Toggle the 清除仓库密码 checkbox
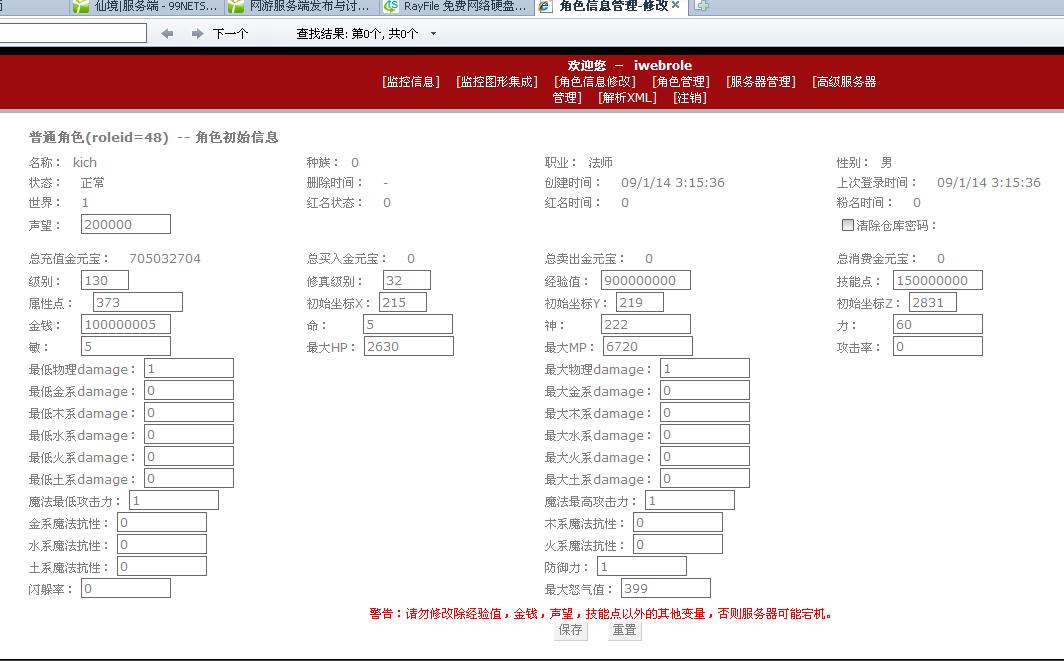This screenshot has width=1064, height=661. tap(848, 225)
